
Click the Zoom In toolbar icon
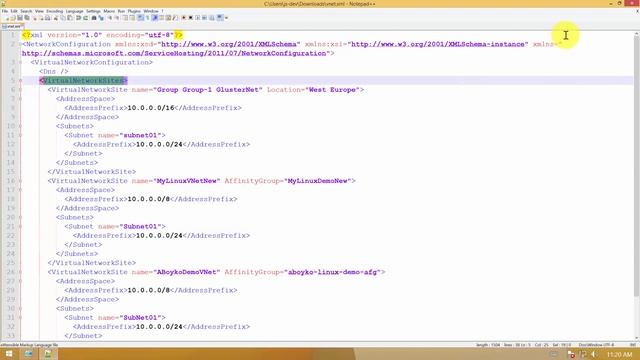pos(110,18)
